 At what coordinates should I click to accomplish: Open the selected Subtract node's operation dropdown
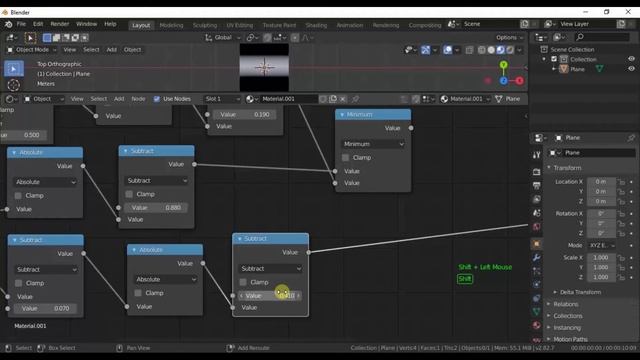(270, 269)
